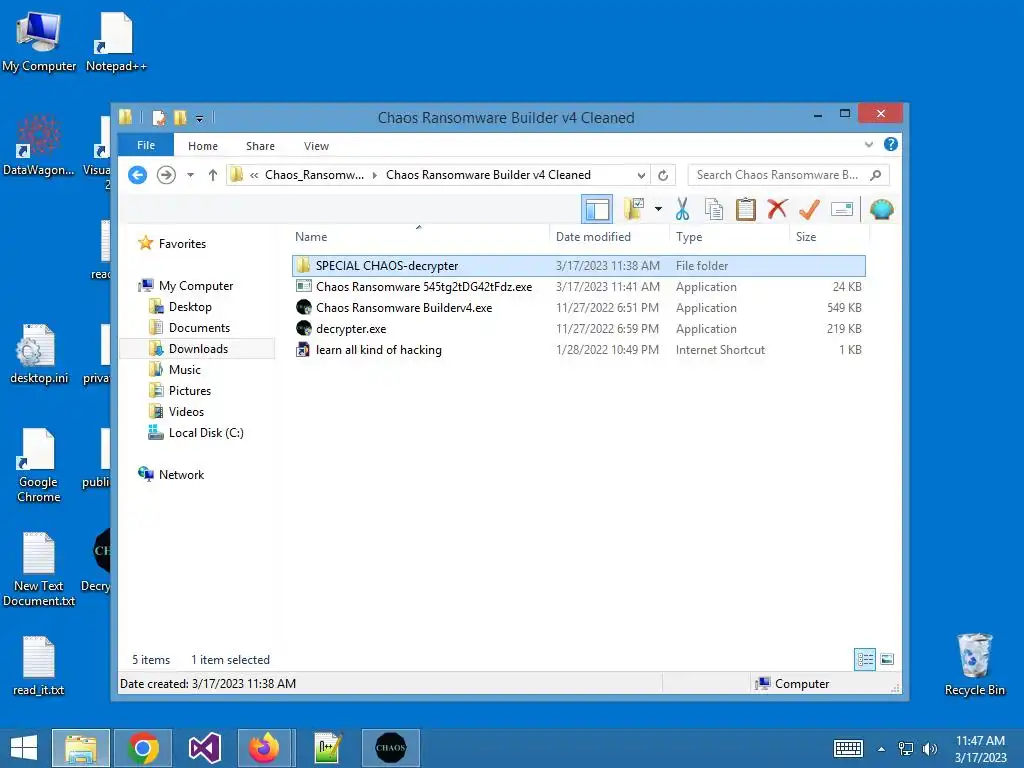Viewport: 1024px width, 768px height.
Task: Click the globe shell icon in toolbar
Action: [x=882, y=210]
